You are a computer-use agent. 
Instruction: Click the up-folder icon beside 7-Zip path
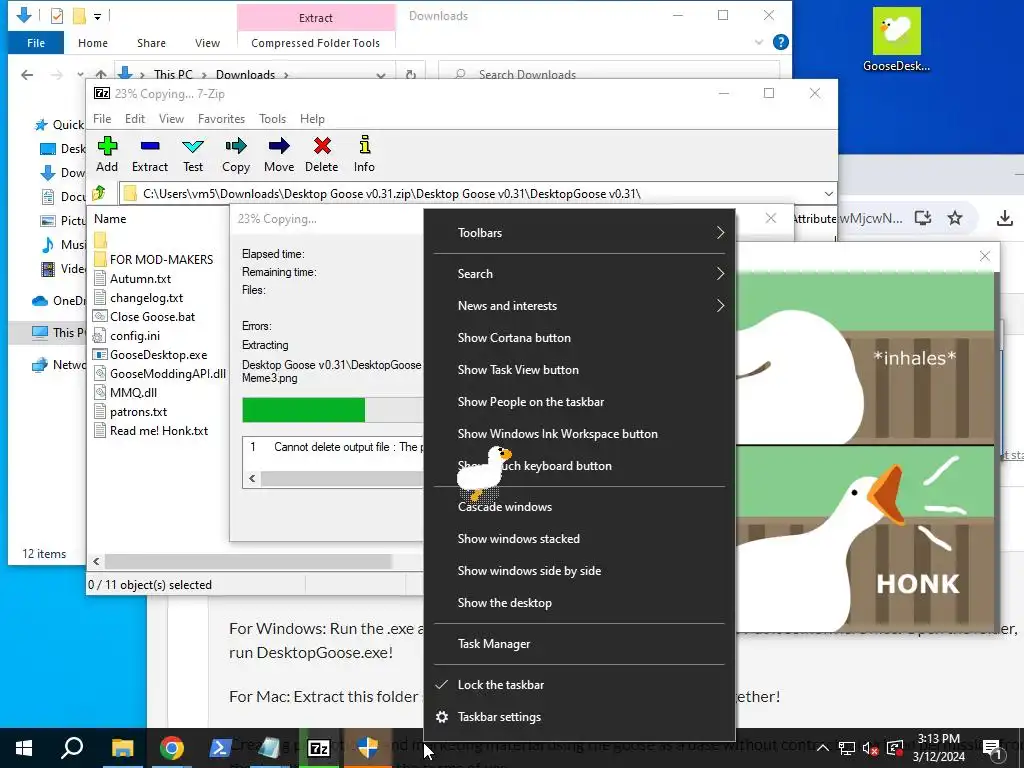click(x=99, y=193)
